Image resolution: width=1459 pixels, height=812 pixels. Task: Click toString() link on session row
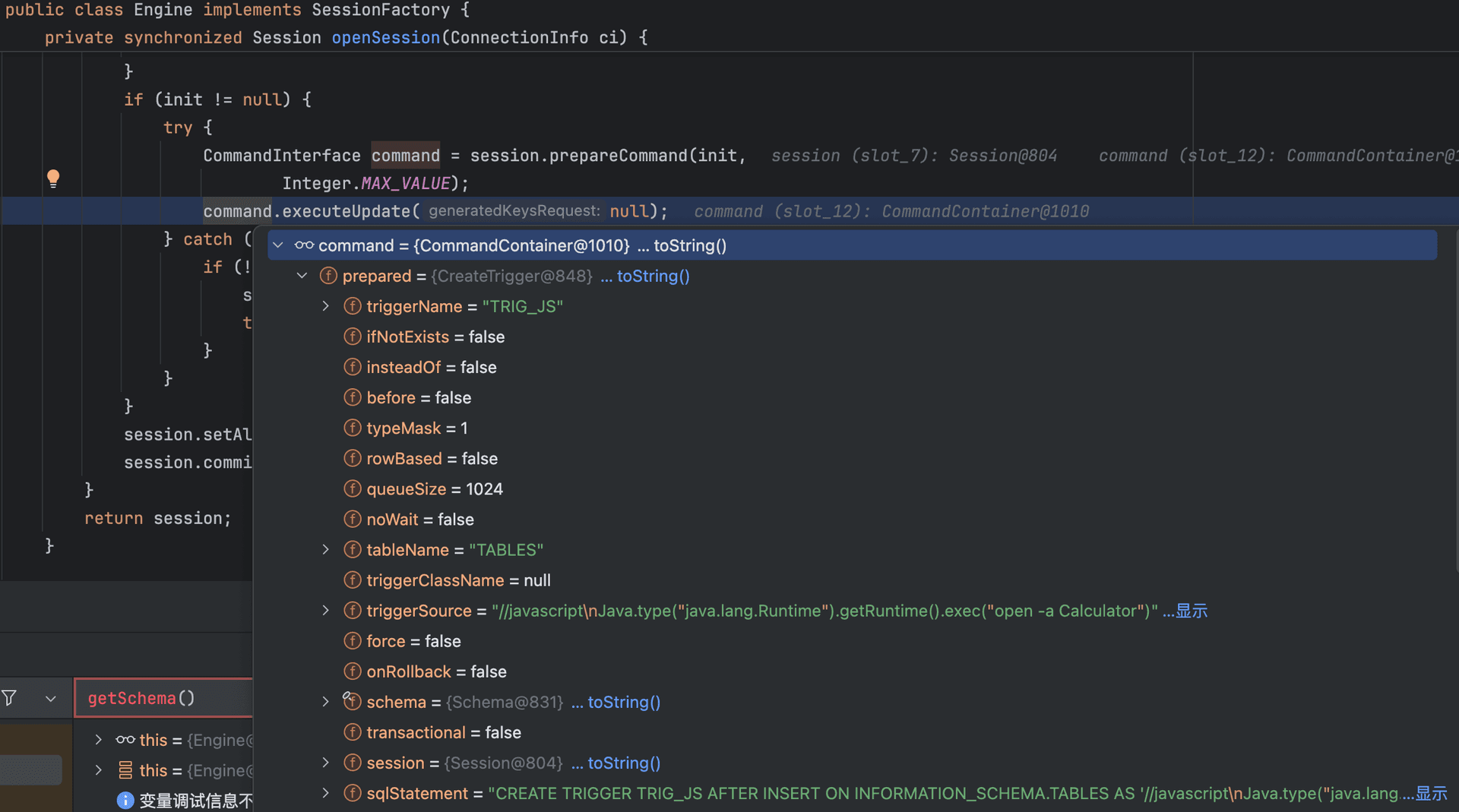click(624, 763)
